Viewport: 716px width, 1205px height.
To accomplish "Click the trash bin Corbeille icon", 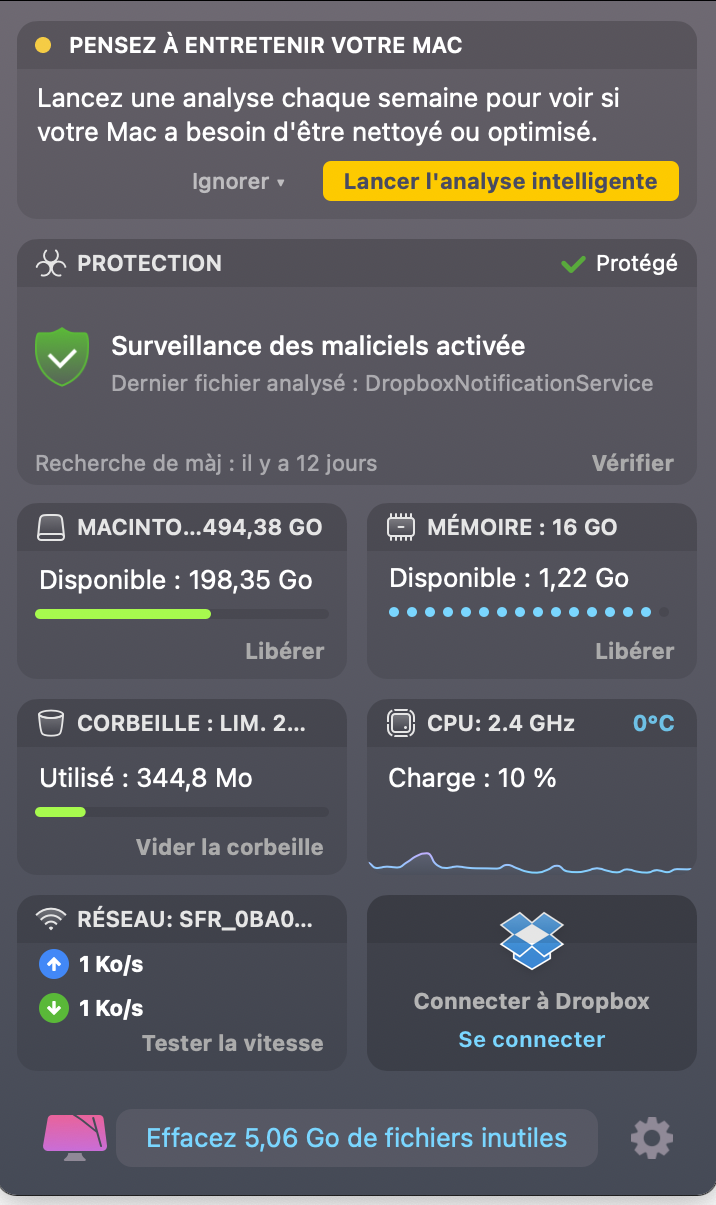I will point(51,723).
